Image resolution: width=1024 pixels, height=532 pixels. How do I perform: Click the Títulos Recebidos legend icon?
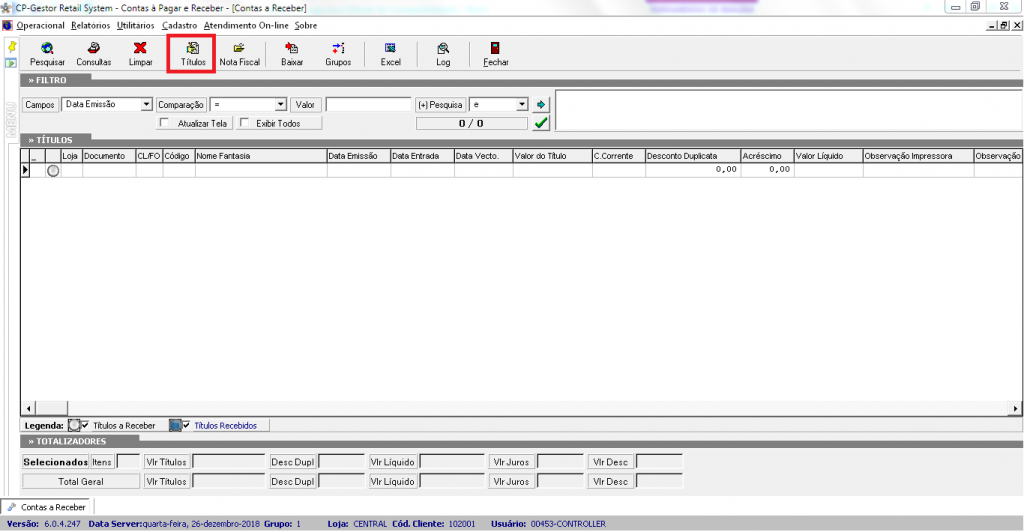tap(175, 426)
